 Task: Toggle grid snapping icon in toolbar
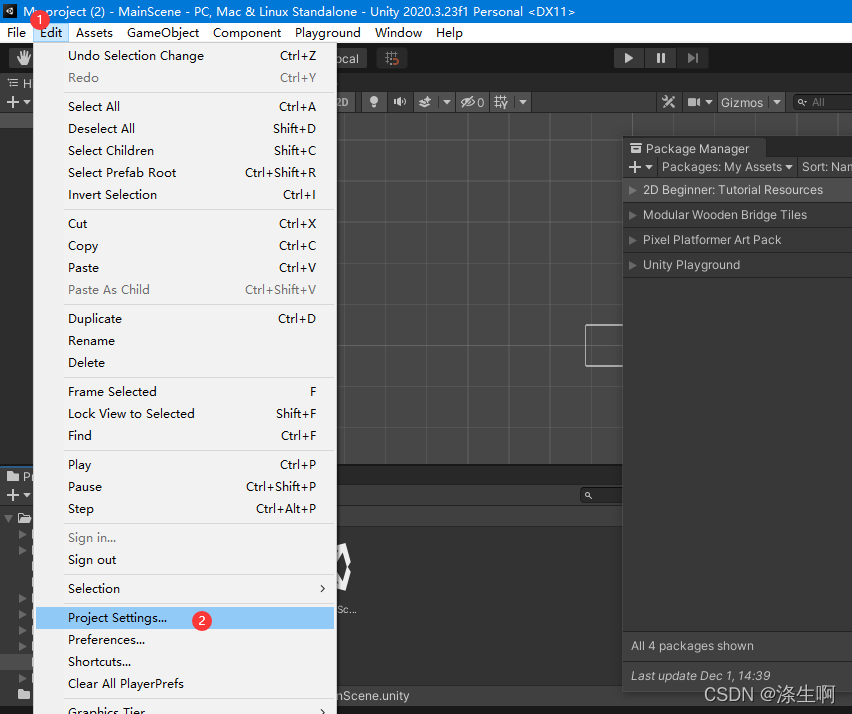click(x=392, y=58)
